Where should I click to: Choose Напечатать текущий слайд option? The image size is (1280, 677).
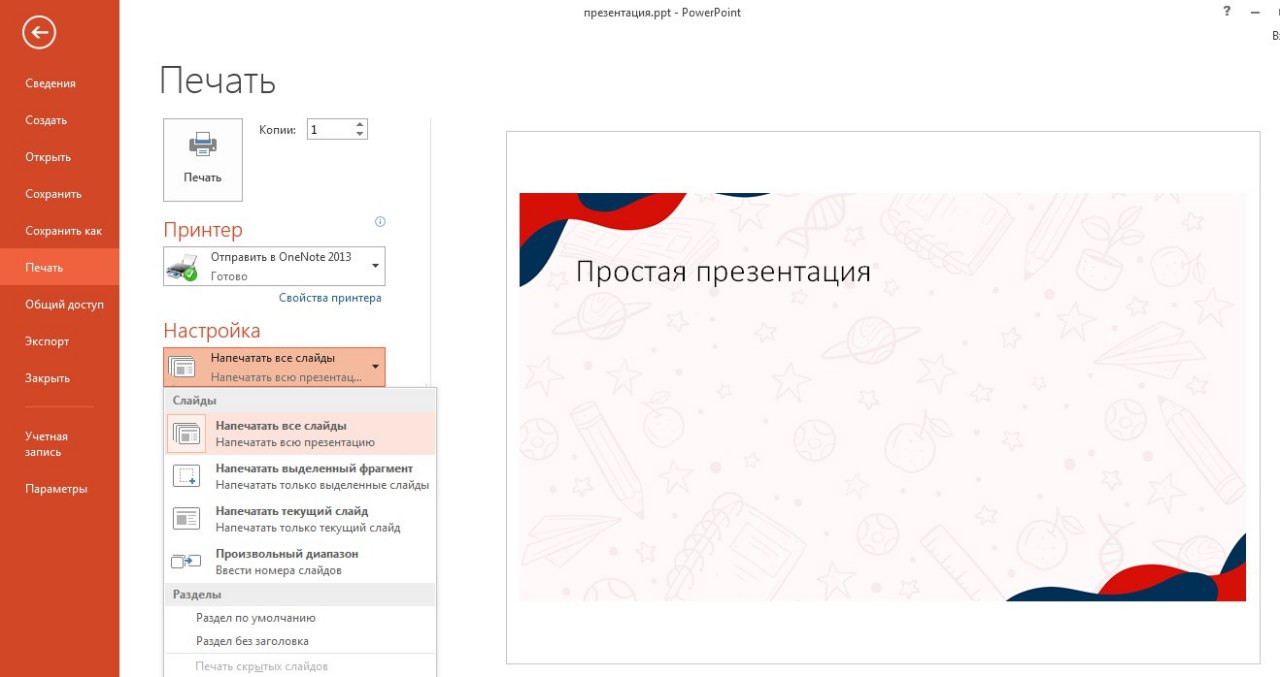point(300,519)
